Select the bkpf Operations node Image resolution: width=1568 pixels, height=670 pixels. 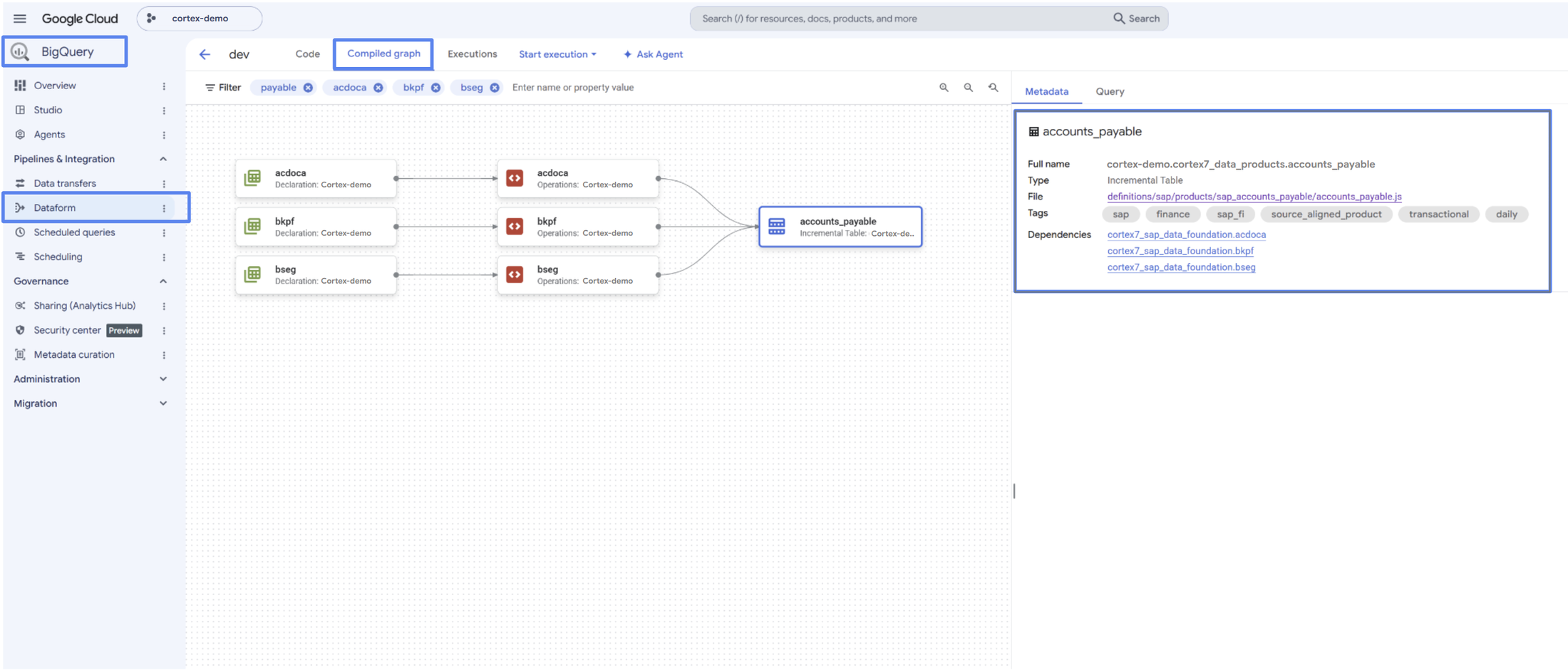point(578,227)
